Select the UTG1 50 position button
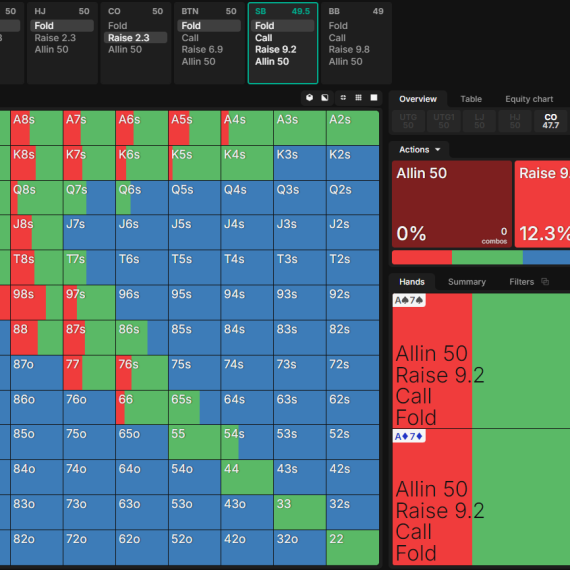Screen dimensions: 570x570 point(444,121)
